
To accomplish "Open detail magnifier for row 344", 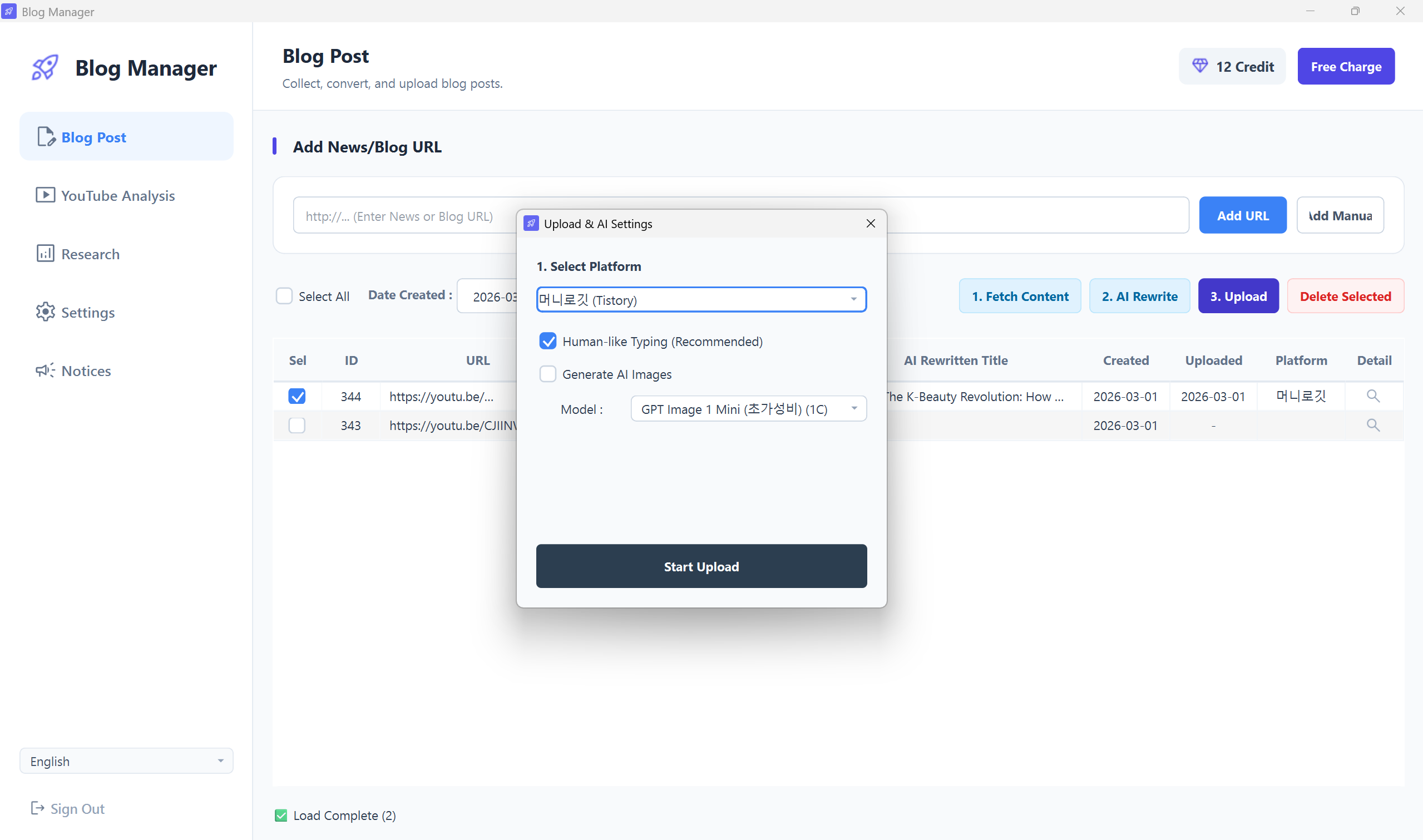I will pyautogui.click(x=1372, y=396).
